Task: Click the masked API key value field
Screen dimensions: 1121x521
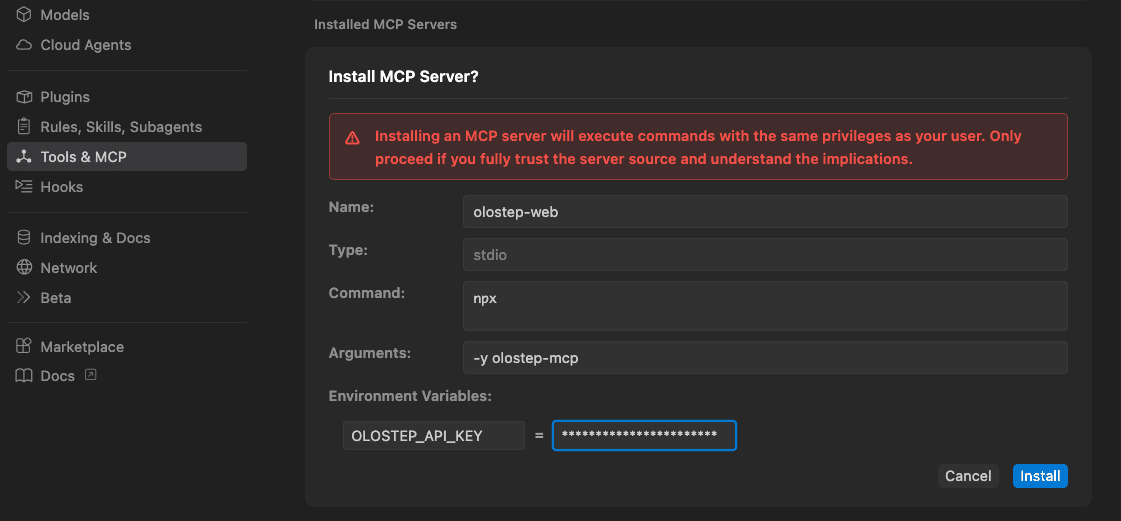Action: click(644, 436)
